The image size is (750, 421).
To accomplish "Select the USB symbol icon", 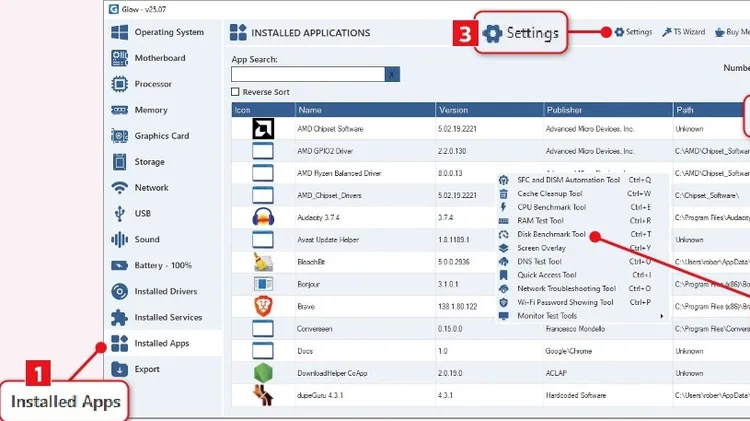I will (x=119, y=213).
